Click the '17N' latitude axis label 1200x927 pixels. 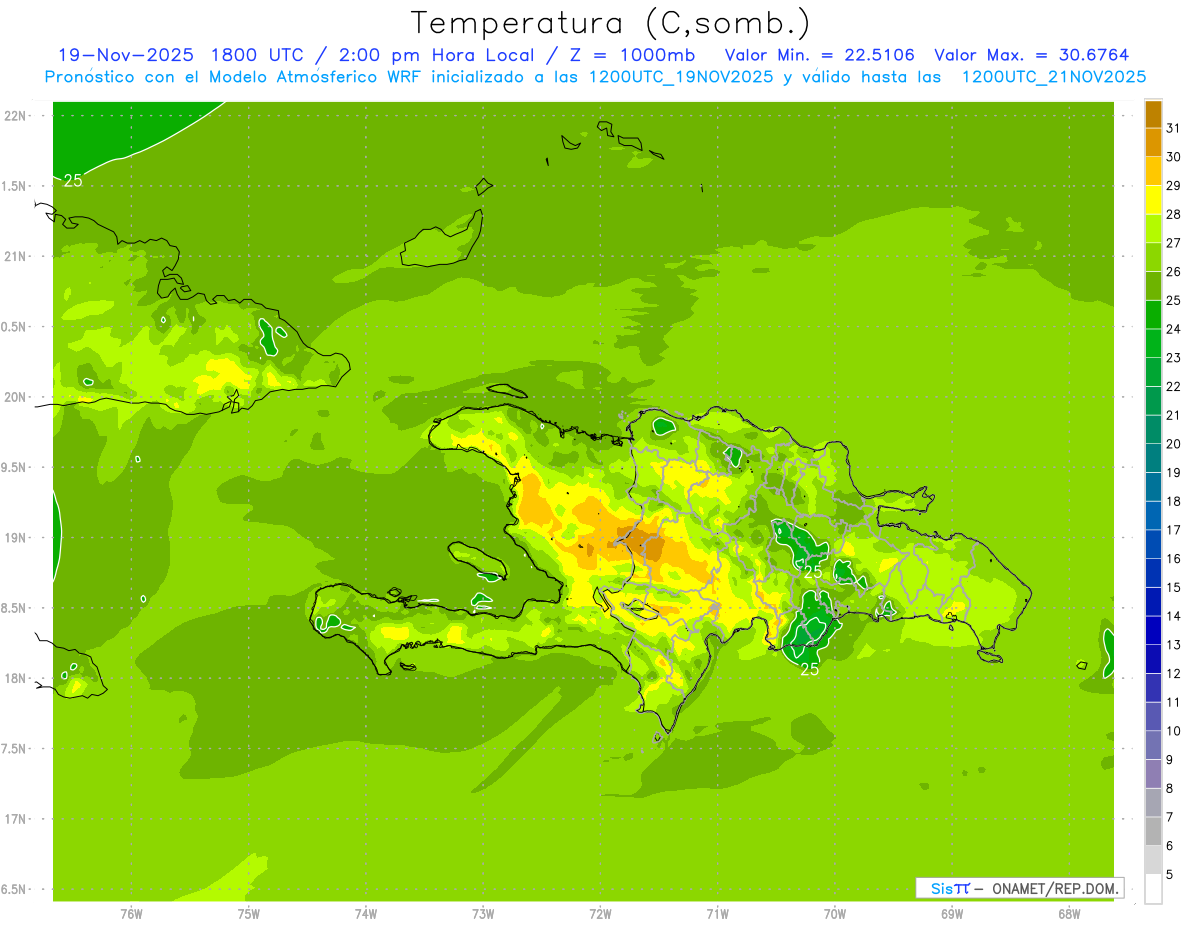coord(17,819)
